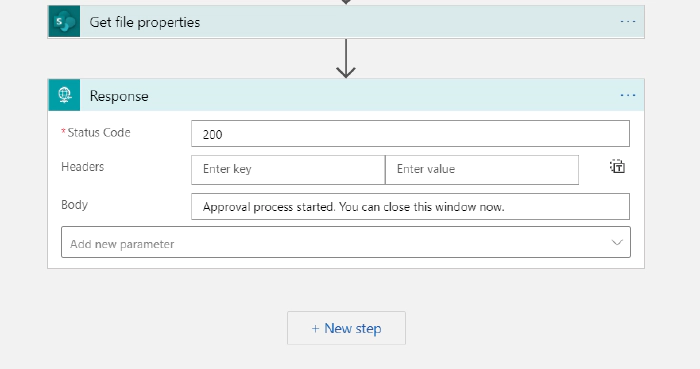Open the Add new parameter dropdown field
Screen dimensions: 700x369
346,242
